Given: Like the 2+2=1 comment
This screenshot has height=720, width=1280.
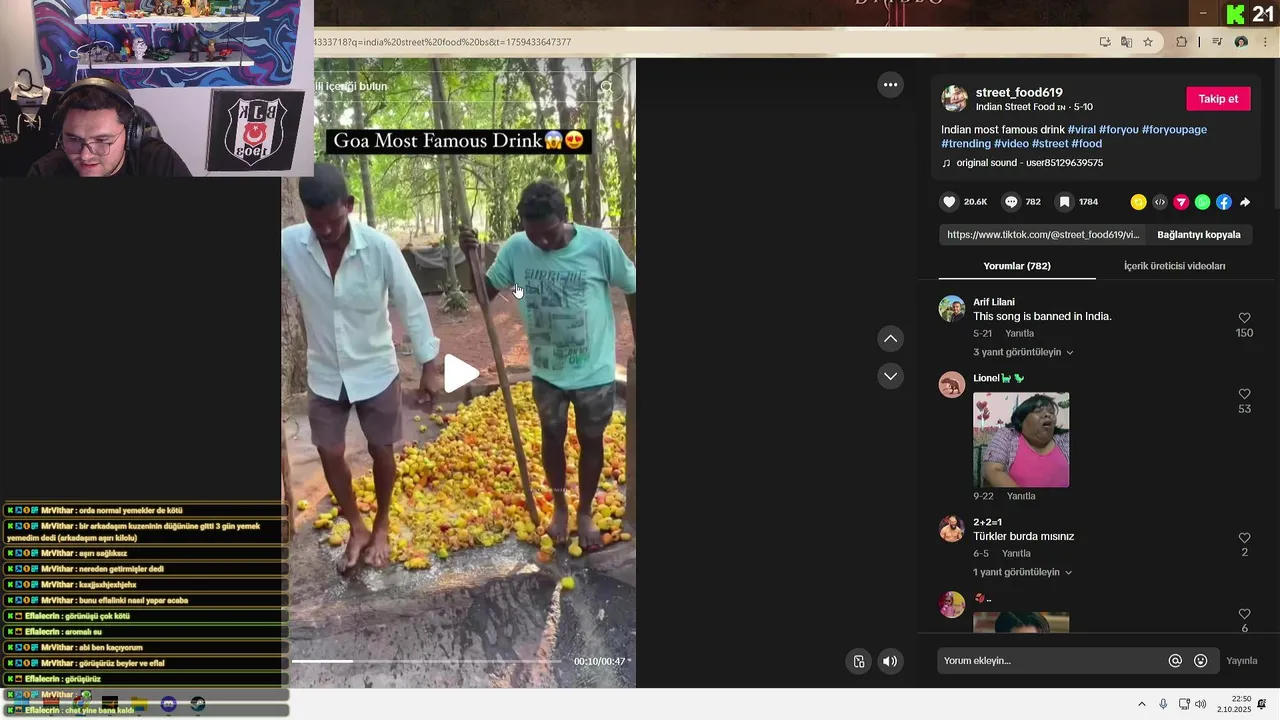Looking at the screenshot, I should tap(1244, 538).
